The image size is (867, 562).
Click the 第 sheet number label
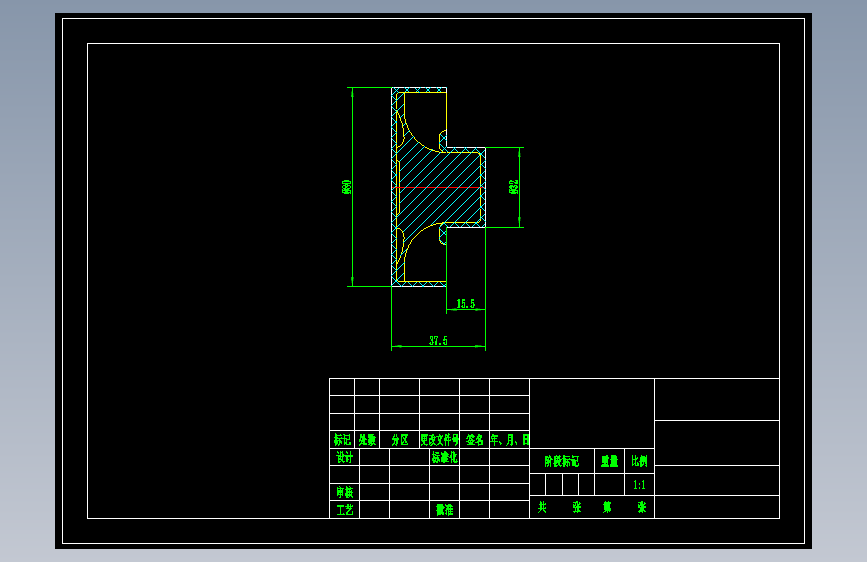click(x=607, y=507)
